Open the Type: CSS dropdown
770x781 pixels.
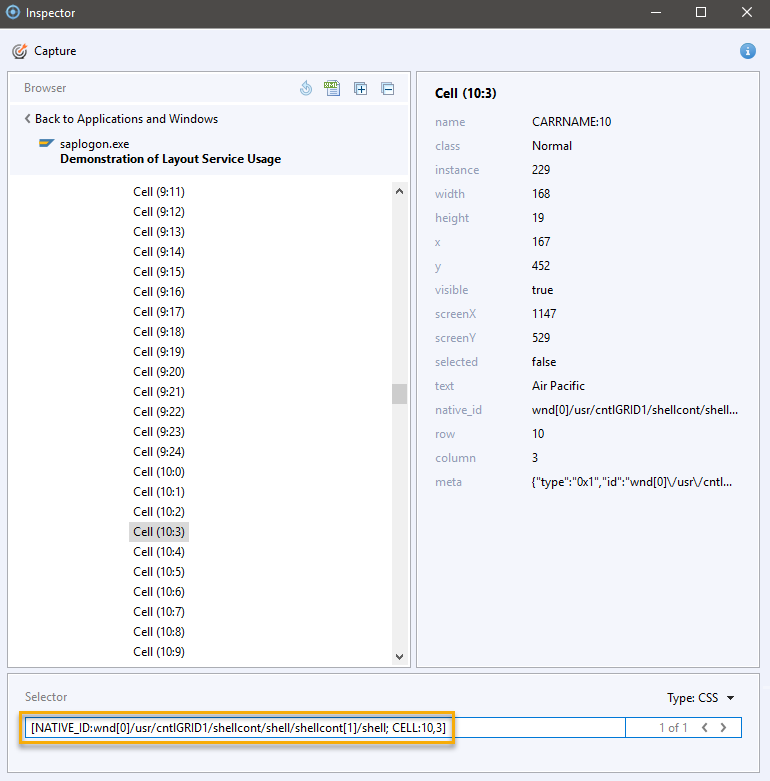click(x=700, y=698)
